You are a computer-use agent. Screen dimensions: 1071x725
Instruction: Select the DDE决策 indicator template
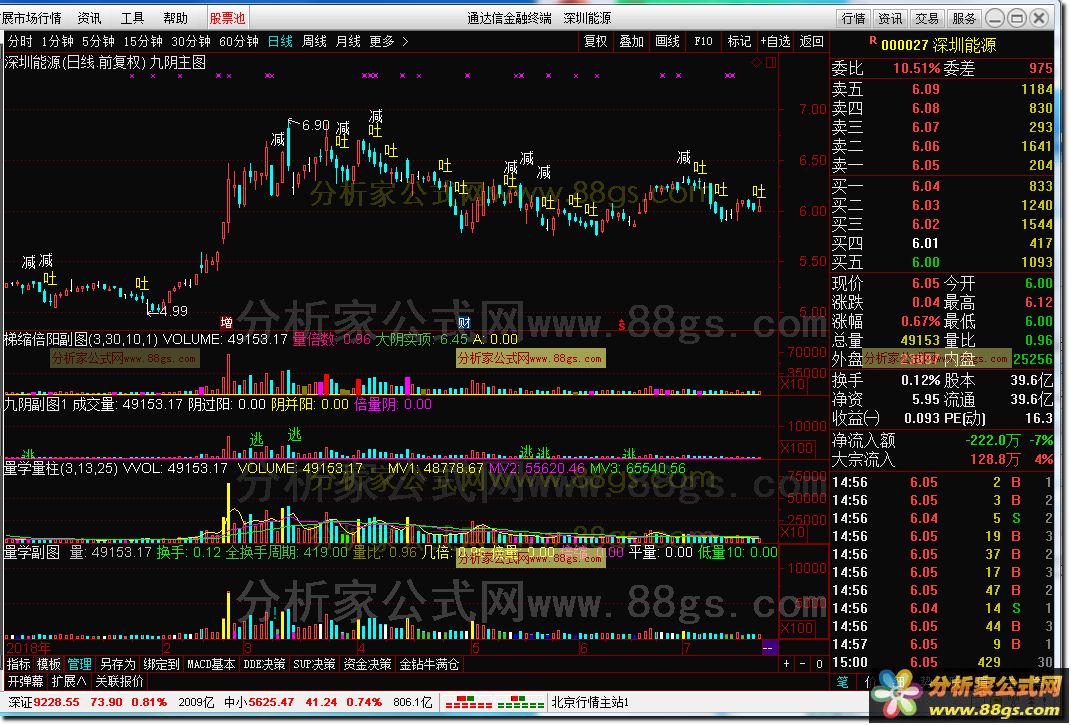tap(264, 664)
